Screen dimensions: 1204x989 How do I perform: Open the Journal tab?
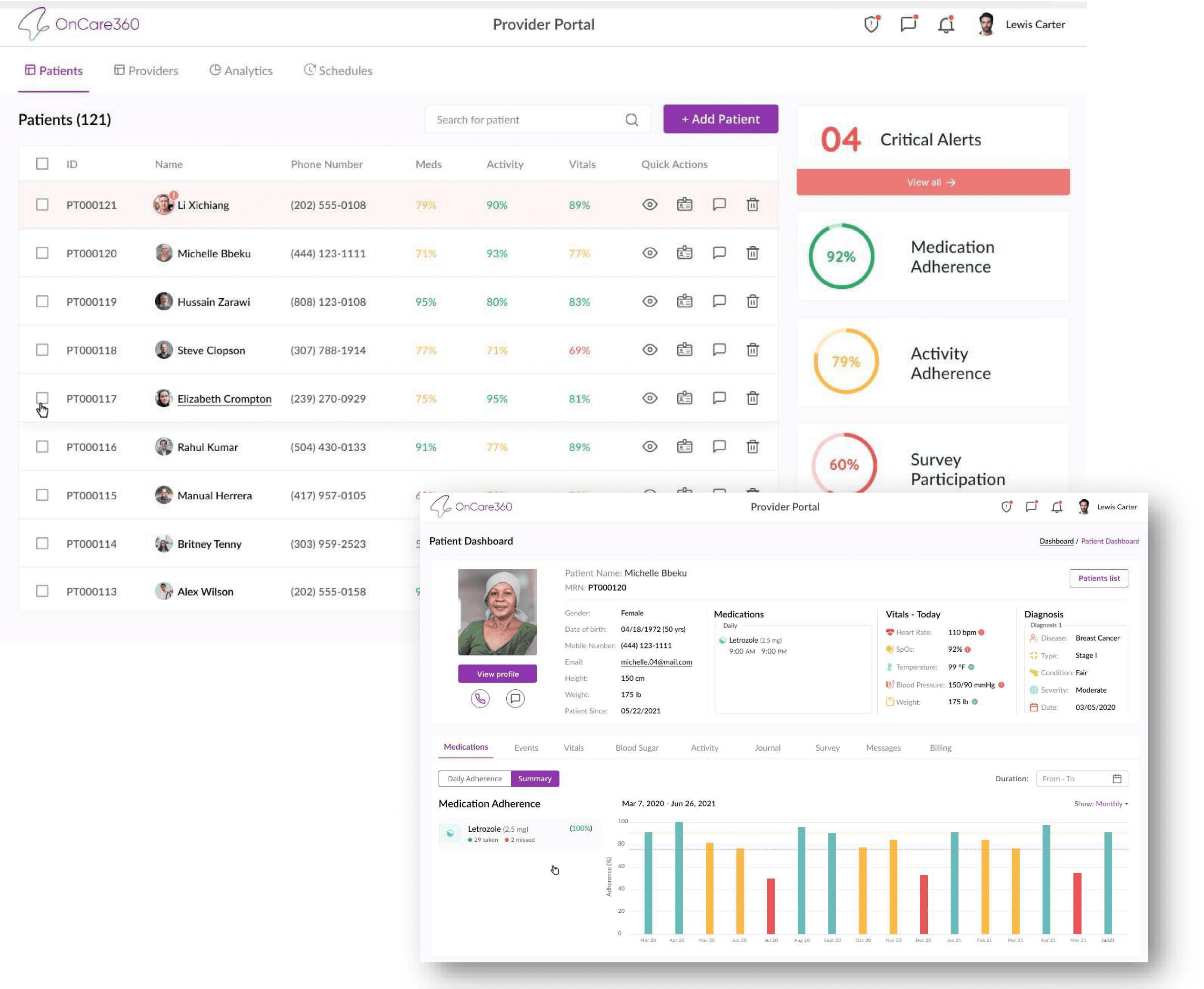[767, 748]
